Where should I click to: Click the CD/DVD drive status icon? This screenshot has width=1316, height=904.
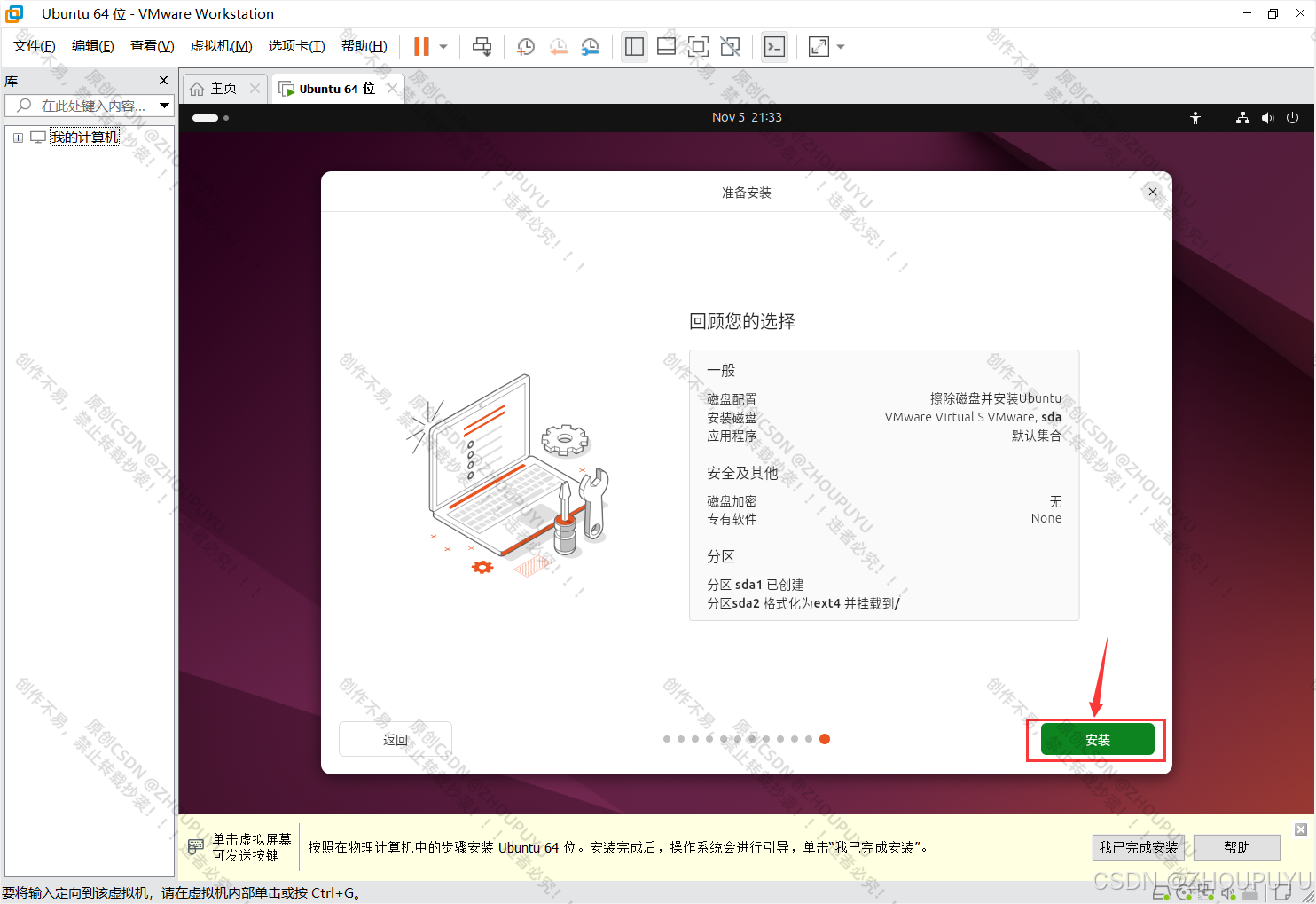tap(1184, 894)
